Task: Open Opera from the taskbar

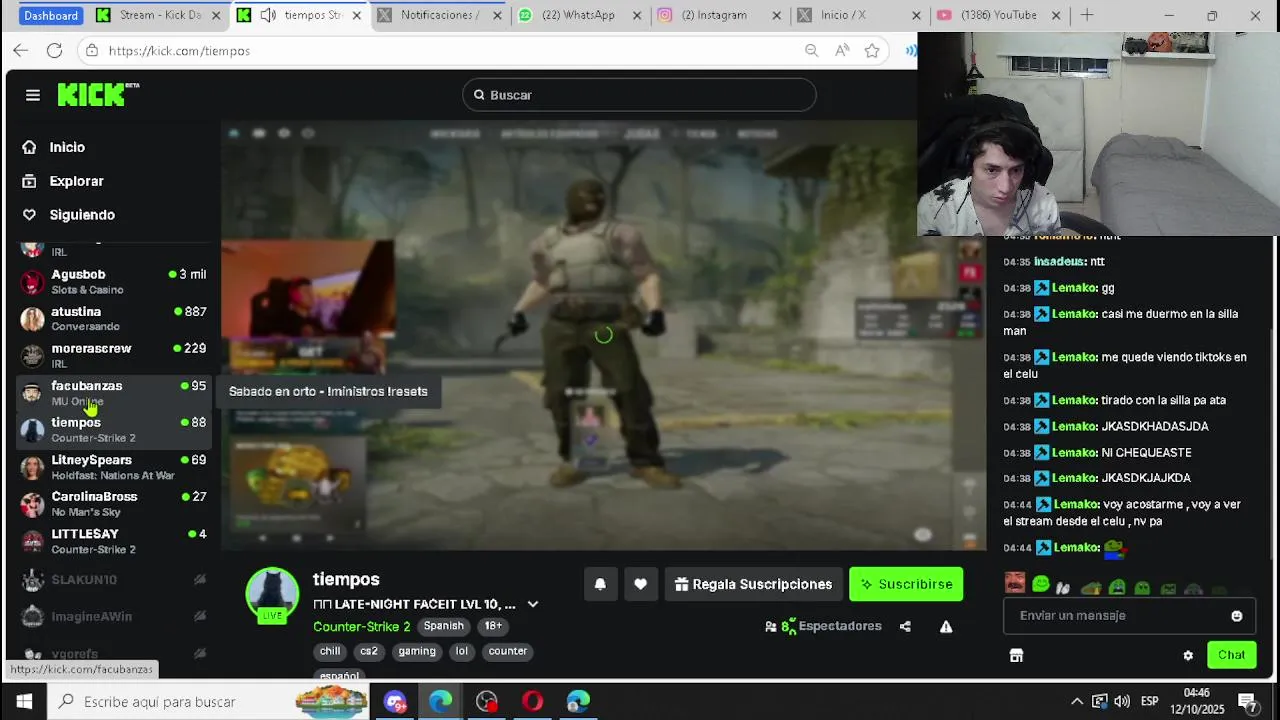Action: (x=533, y=702)
